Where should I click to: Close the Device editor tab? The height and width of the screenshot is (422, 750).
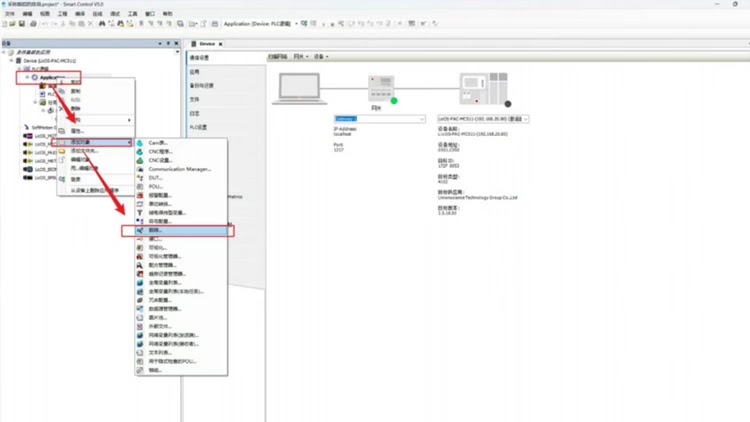(221, 44)
